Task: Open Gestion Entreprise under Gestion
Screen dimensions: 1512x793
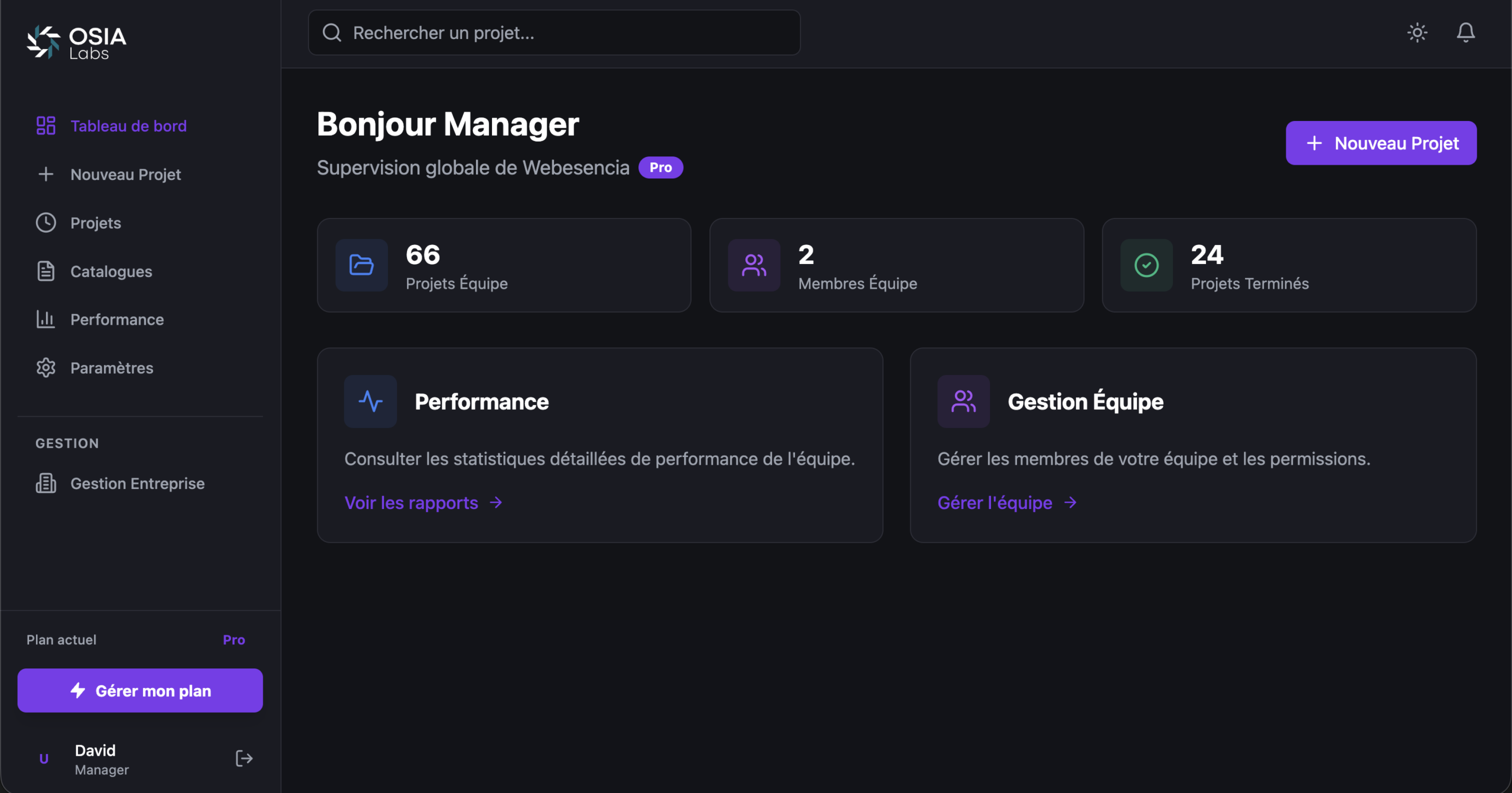Action: click(137, 484)
